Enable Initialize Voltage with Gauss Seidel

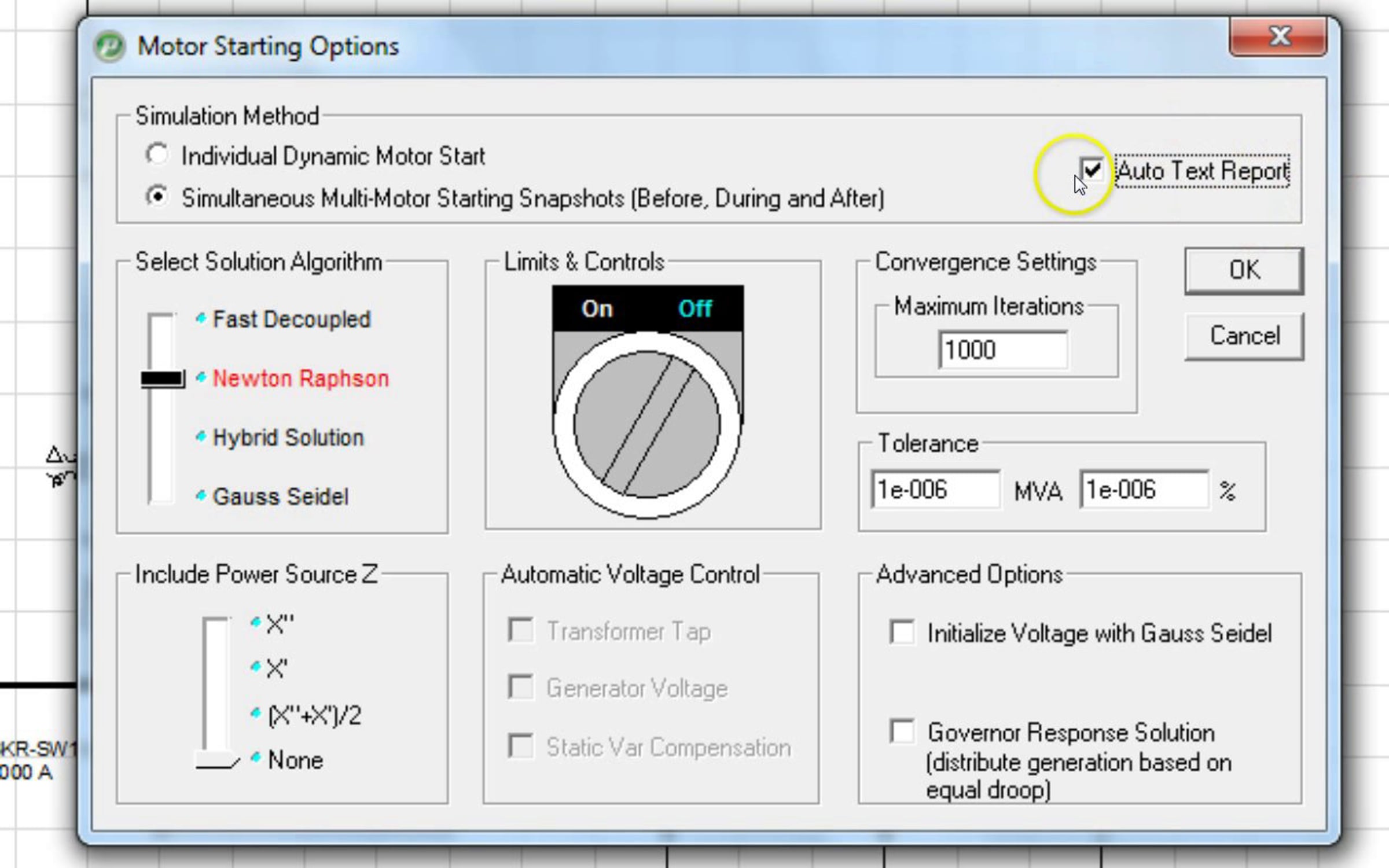tap(902, 632)
